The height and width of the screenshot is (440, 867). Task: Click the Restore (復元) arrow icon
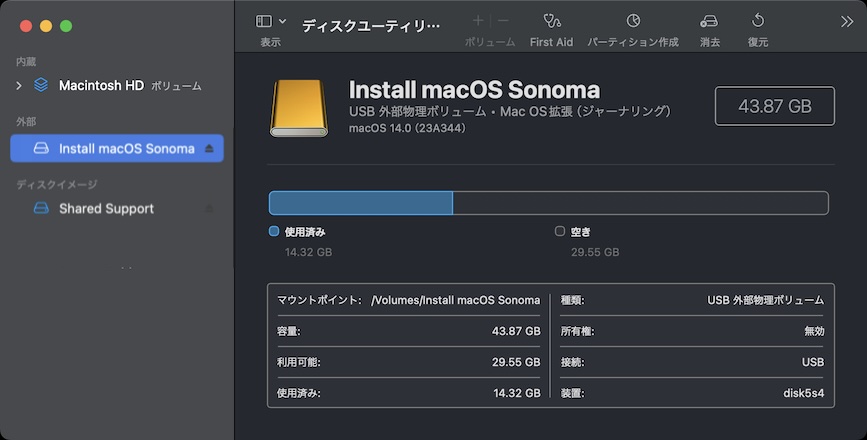[758, 21]
